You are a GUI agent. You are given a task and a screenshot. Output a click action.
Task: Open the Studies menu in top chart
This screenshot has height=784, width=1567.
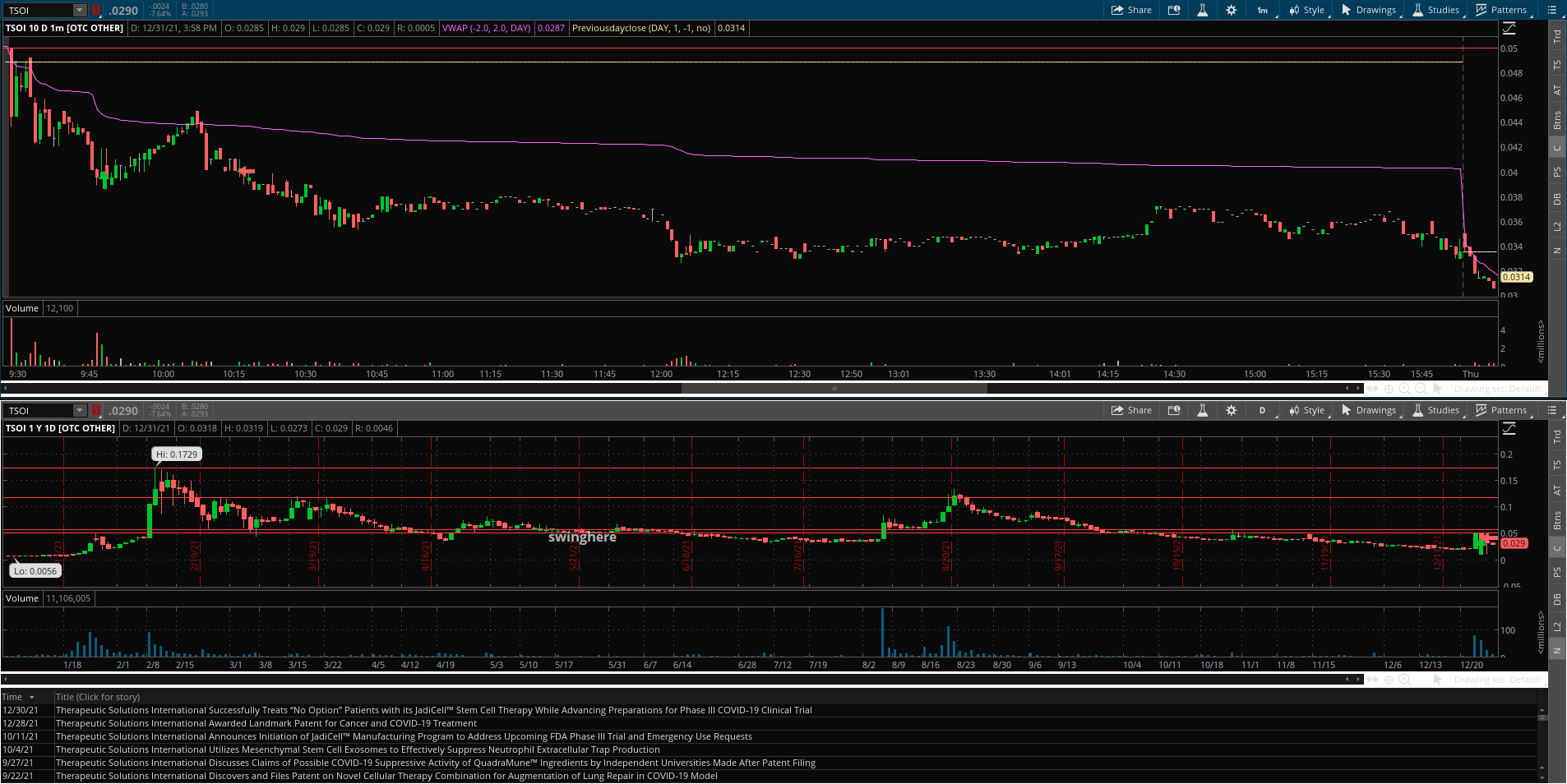coord(1436,11)
